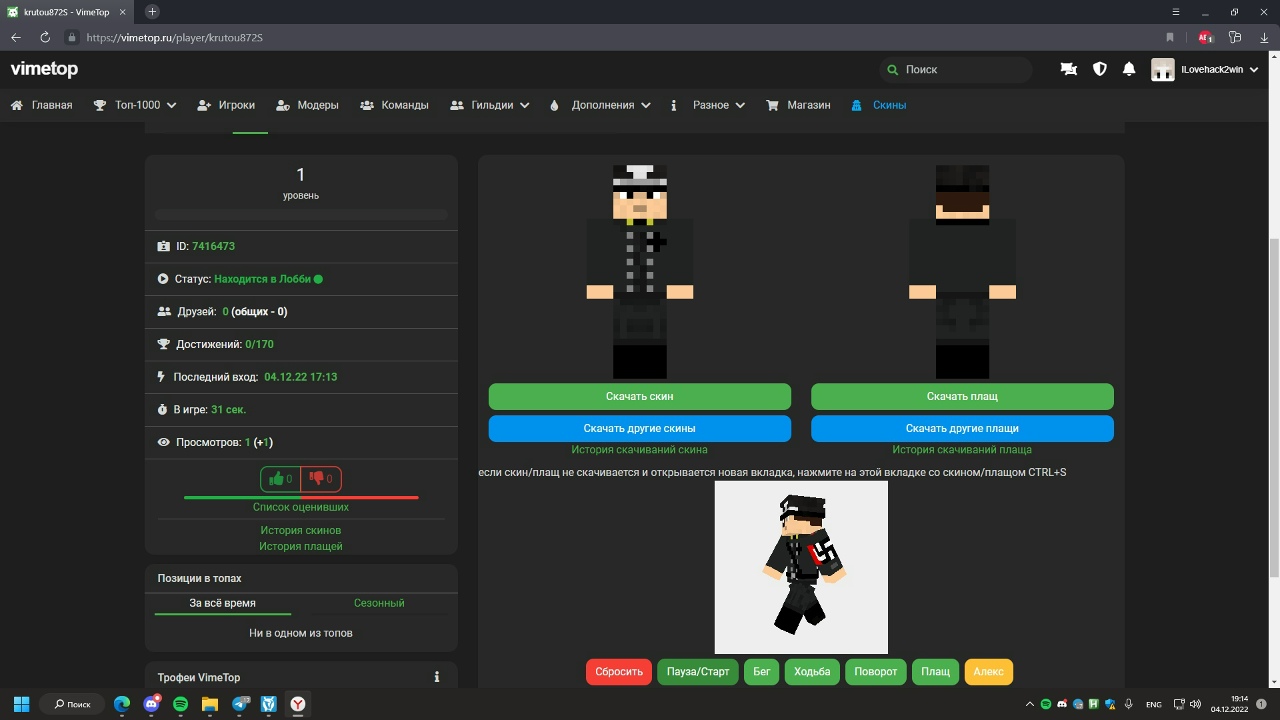Click the browser page vertical scrollbar
The height and width of the screenshot is (720, 1280).
point(1273,400)
